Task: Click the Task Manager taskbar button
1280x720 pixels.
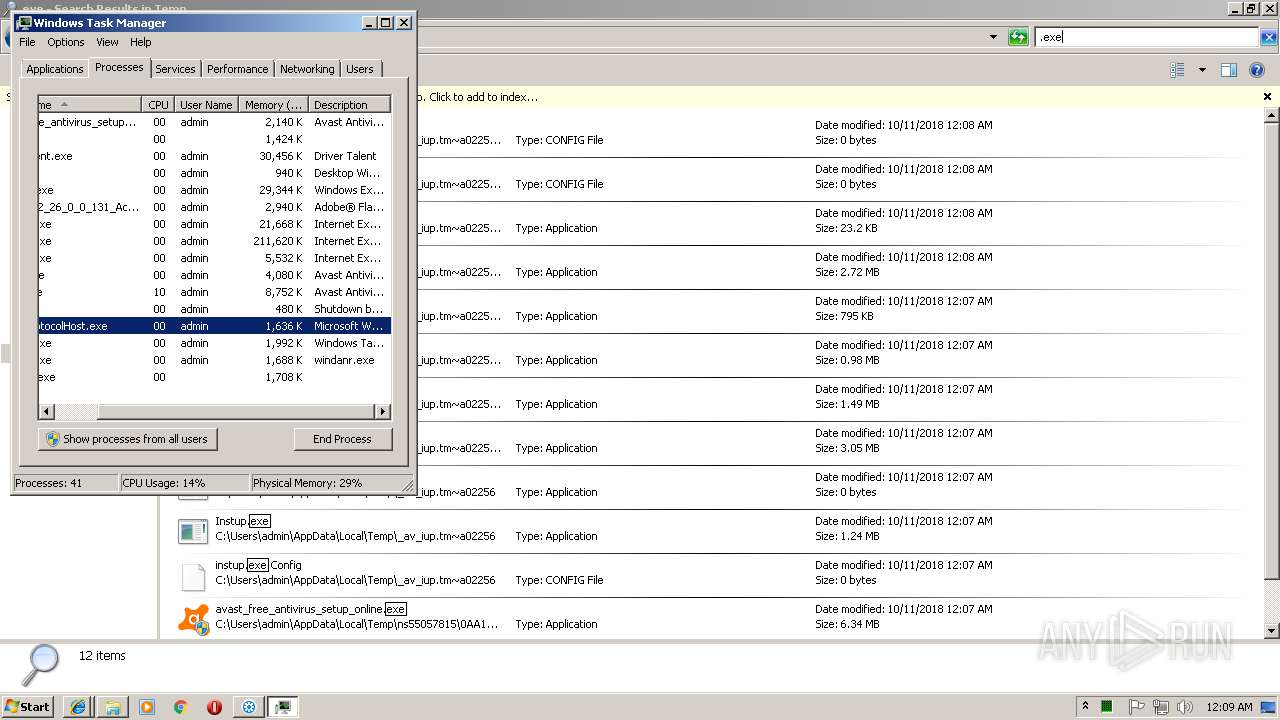Action: (x=283, y=706)
